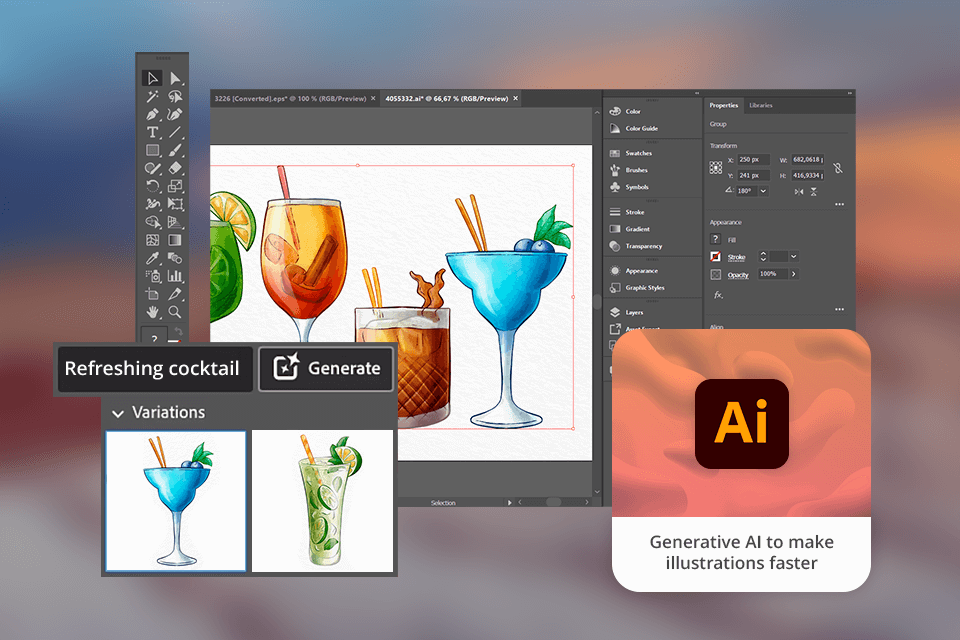Screen dimensions: 960x640
Task: Show more Transform options
Action: click(839, 205)
